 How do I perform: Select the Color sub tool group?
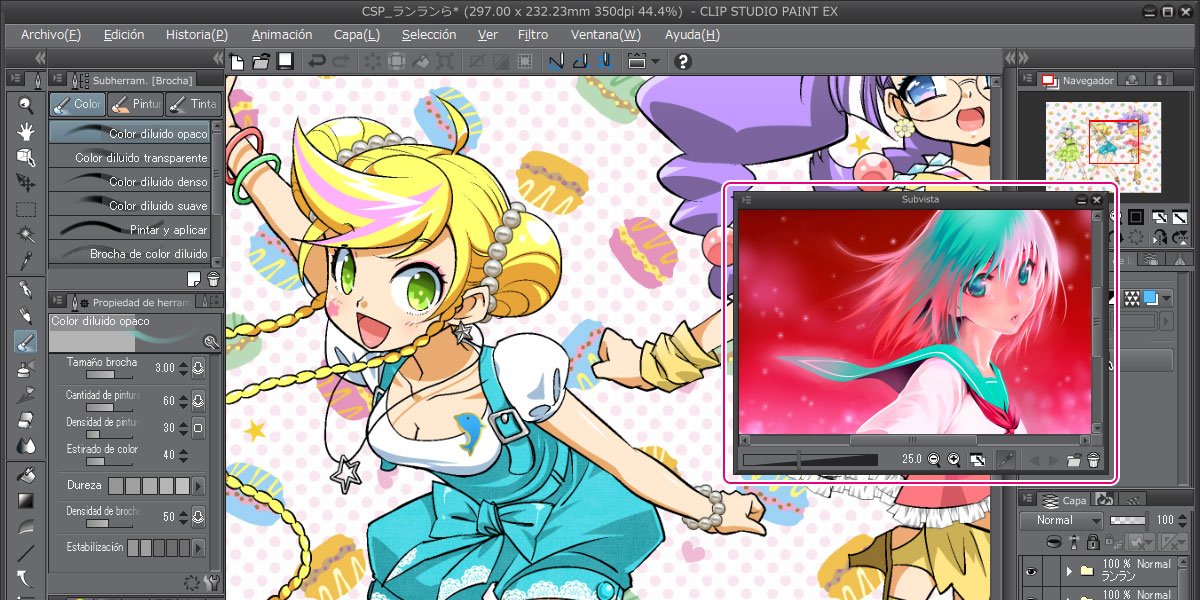(77, 104)
